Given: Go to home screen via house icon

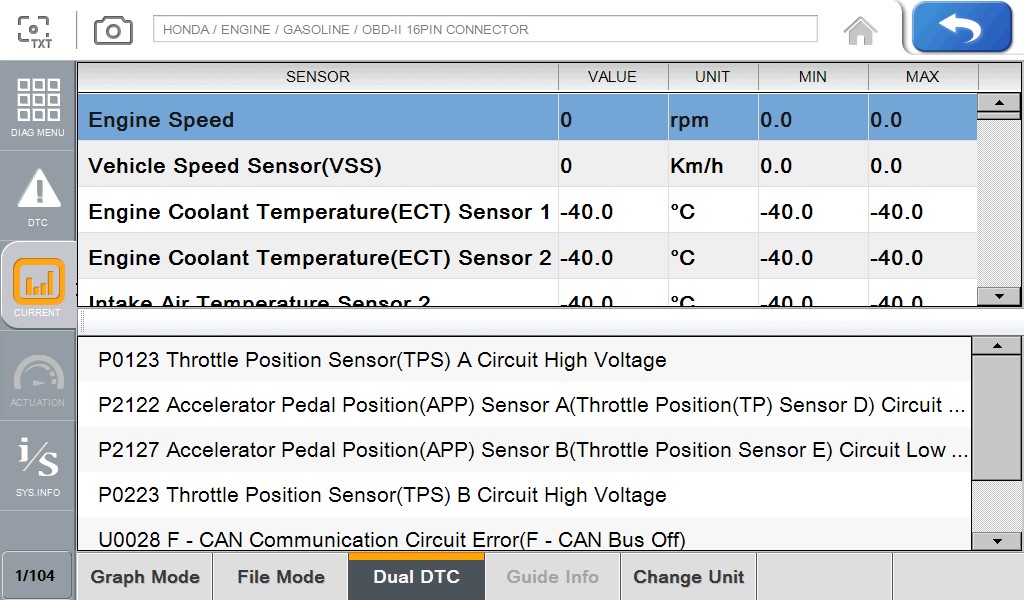Looking at the screenshot, I should (x=860, y=30).
